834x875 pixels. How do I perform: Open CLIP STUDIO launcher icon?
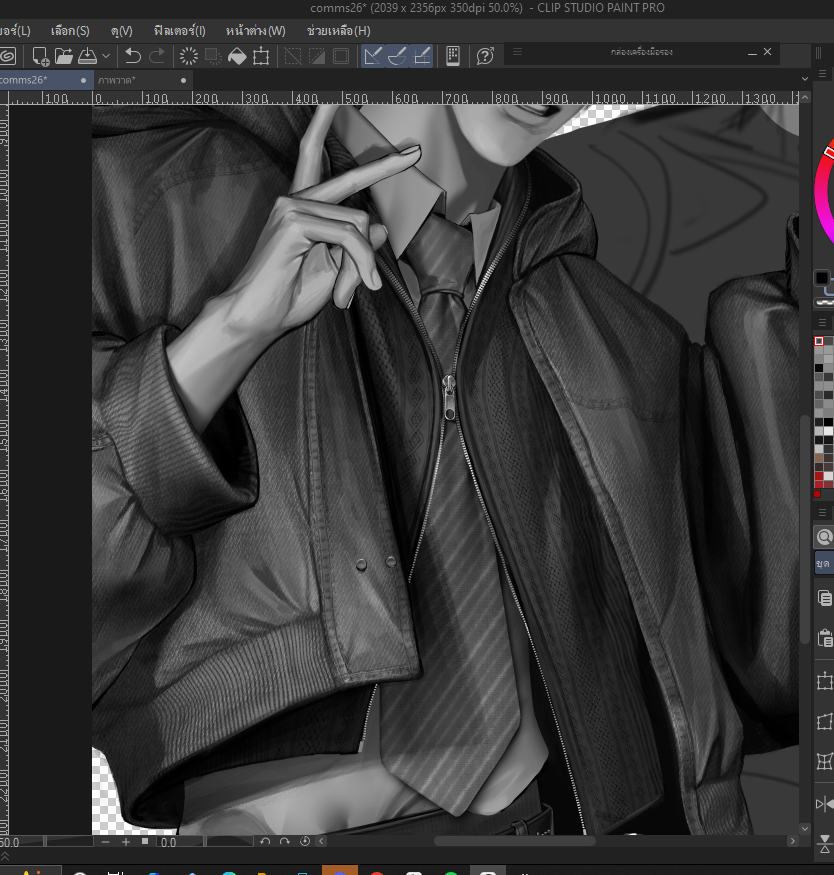7,56
